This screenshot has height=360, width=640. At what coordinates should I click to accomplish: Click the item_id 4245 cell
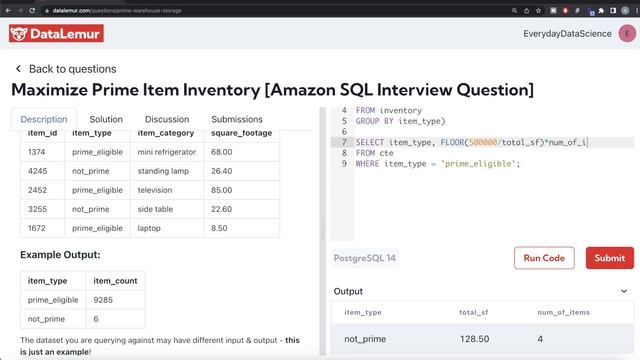point(42,171)
